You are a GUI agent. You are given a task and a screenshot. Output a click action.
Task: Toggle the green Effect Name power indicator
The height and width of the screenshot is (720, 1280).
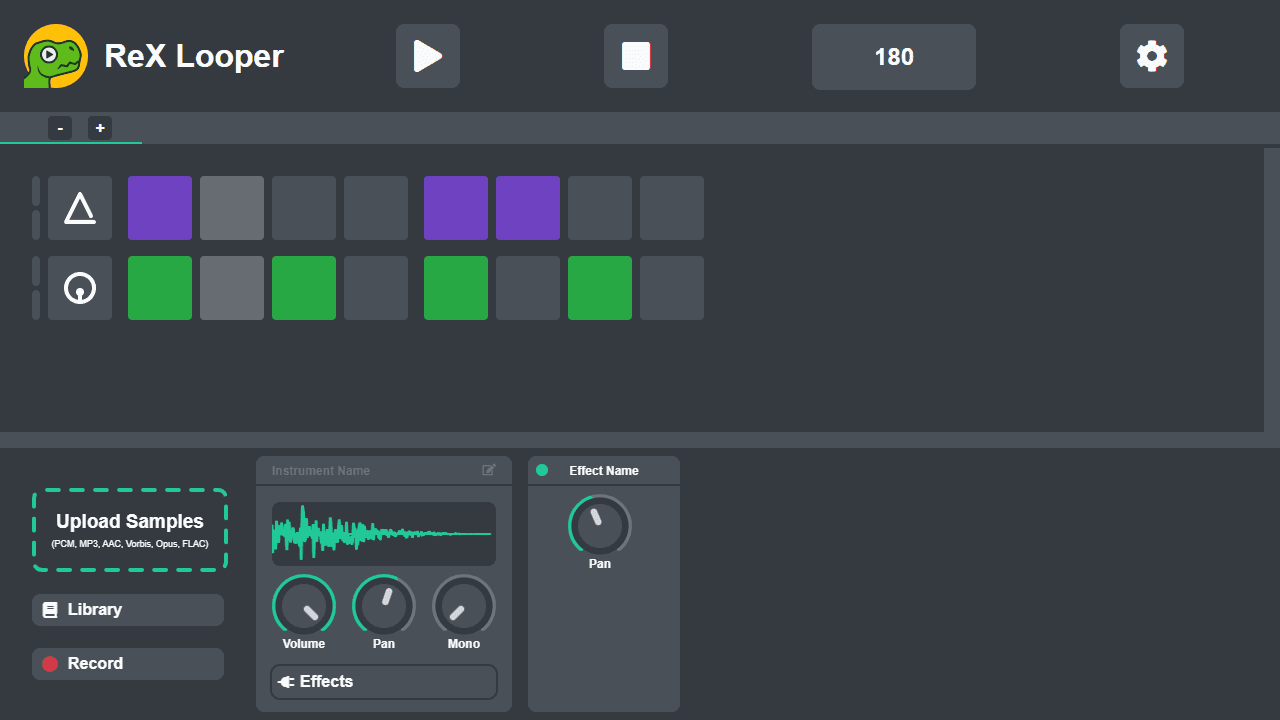pyautogui.click(x=542, y=470)
